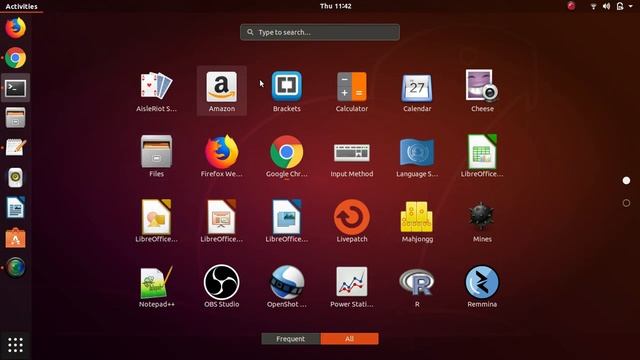The width and height of the screenshot is (640, 360).
Task: Open OBS Studio
Action: coord(222,287)
